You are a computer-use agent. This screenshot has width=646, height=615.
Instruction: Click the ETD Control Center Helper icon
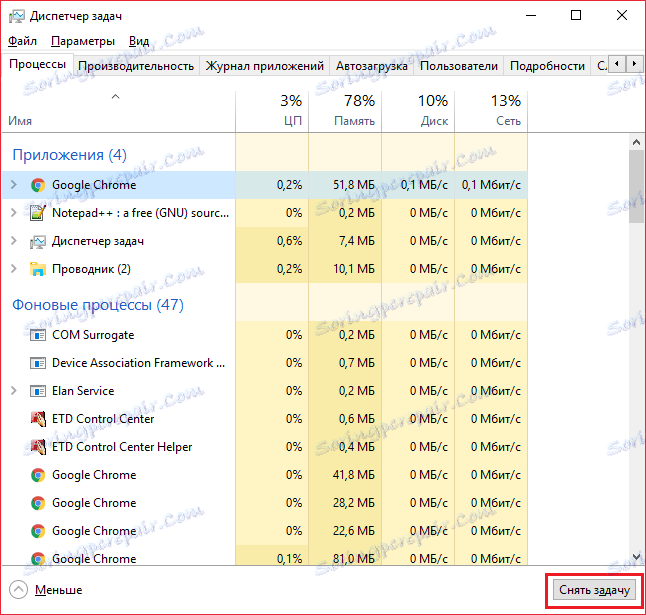point(38,447)
